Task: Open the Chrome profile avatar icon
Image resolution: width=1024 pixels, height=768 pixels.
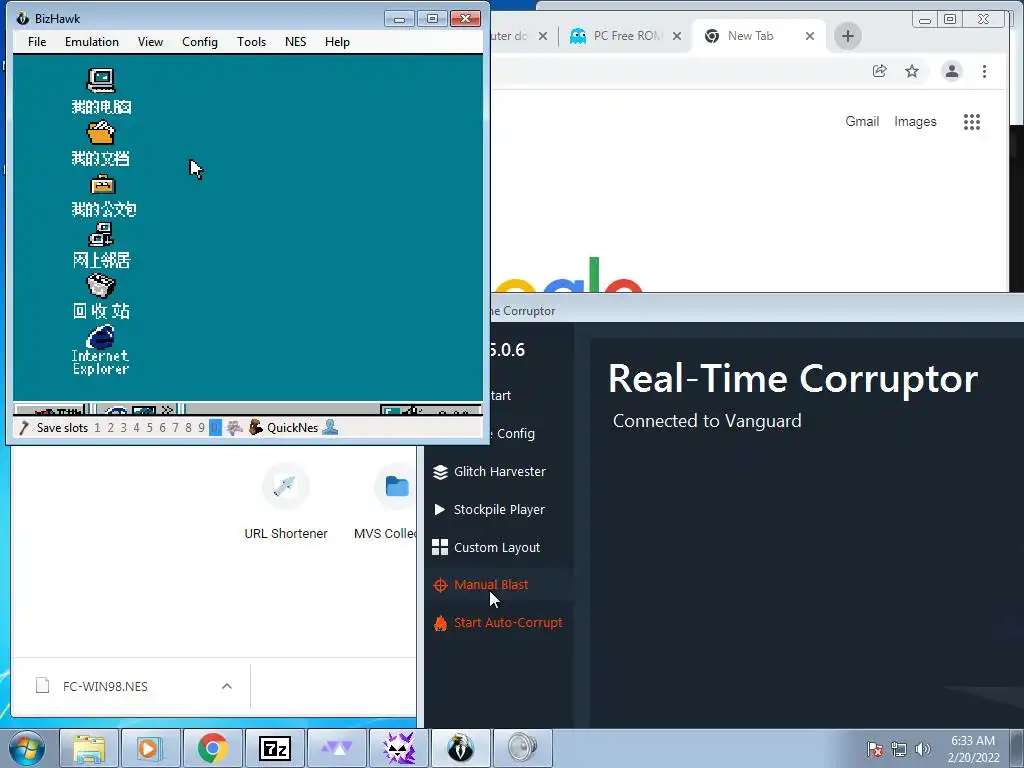Action: coord(952,71)
